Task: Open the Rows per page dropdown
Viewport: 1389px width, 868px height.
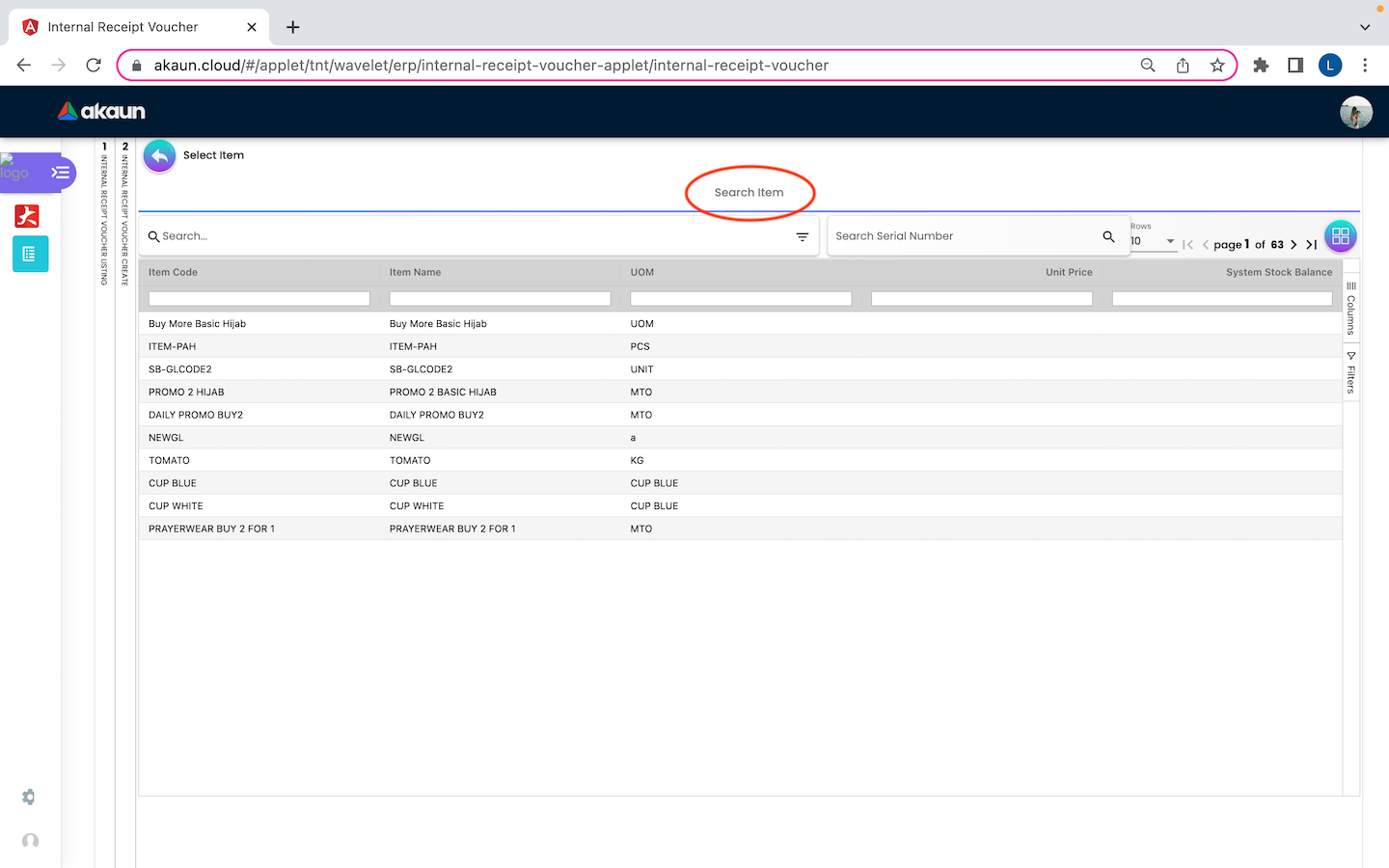Action: (1154, 241)
